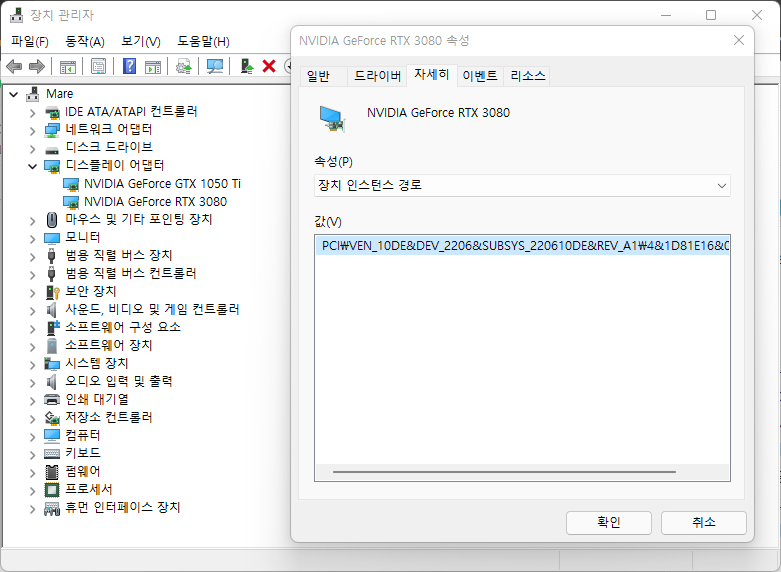Open the 파일(F) menu
This screenshot has height=572, width=781.
coord(30,41)
